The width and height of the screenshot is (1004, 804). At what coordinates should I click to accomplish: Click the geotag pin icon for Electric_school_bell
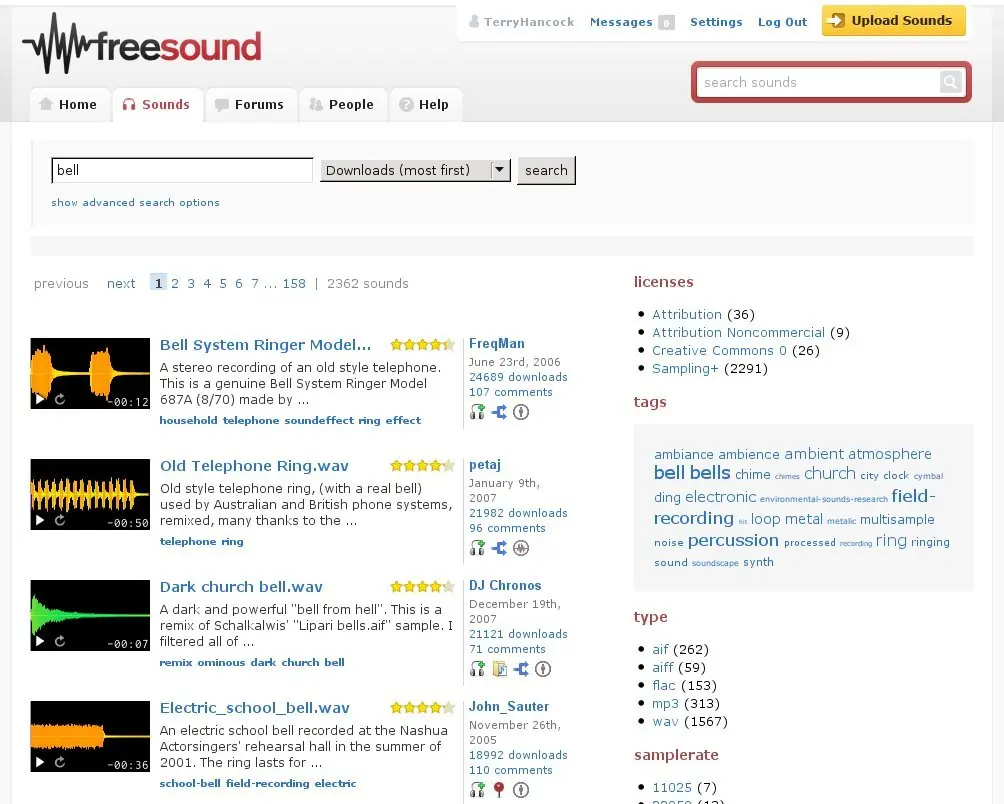(x=499, y=789)
